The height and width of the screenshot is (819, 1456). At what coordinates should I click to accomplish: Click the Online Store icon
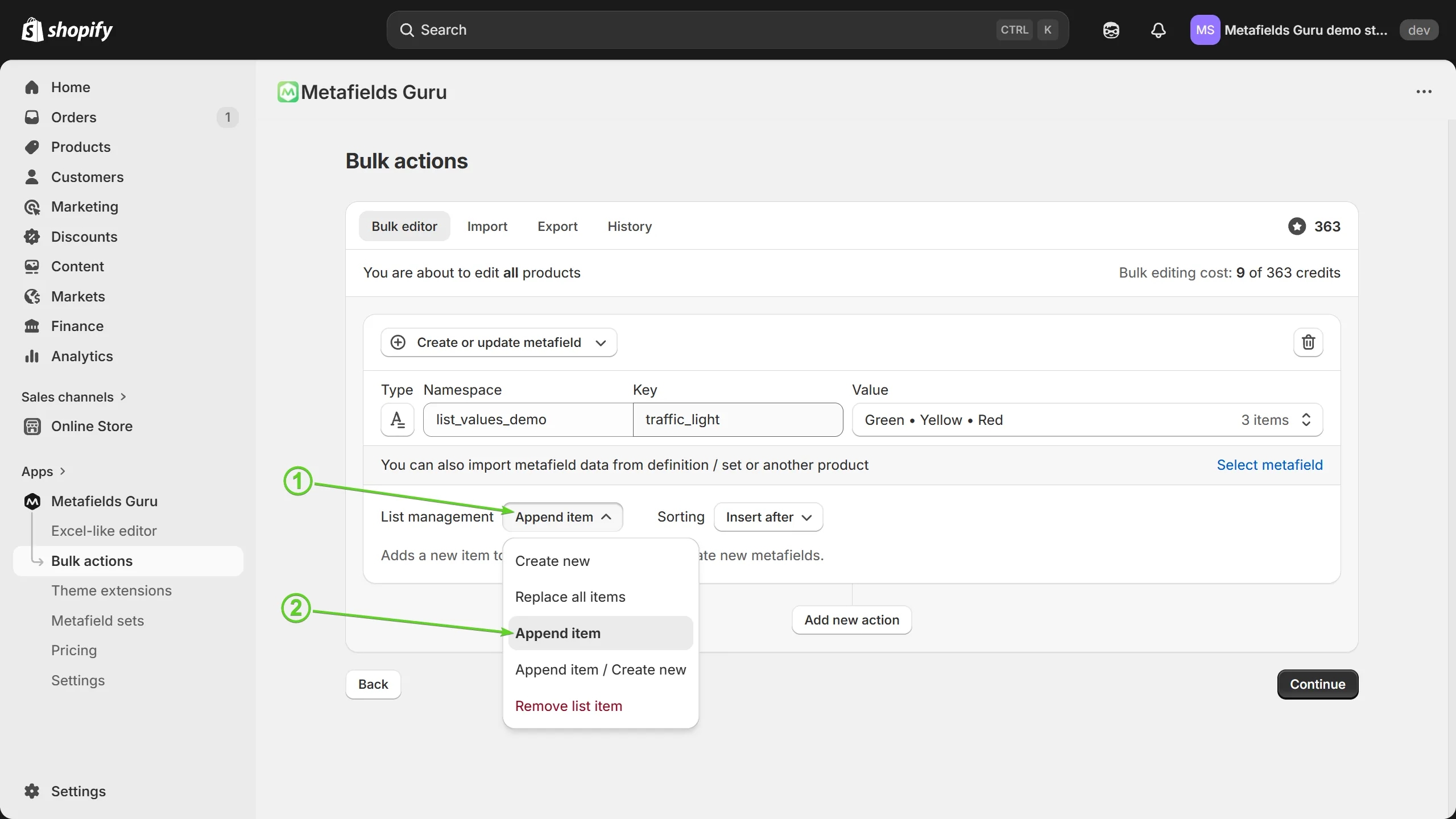pos(32,426)
